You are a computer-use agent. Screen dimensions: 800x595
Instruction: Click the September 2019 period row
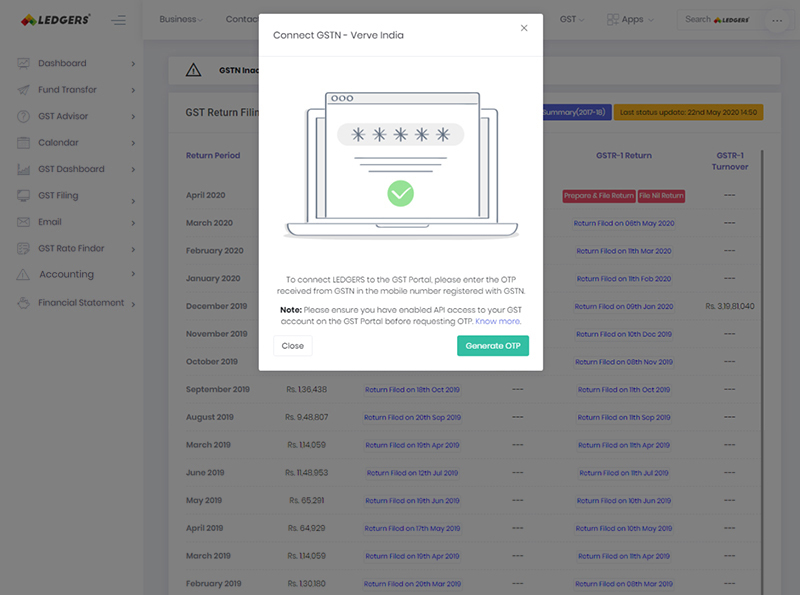coord(218,389)
